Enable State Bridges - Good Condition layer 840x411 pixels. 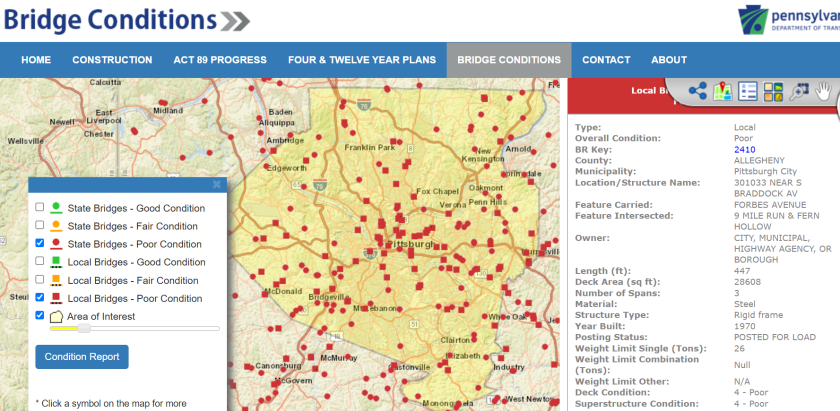pyautogui.click(x=39, y=208)
